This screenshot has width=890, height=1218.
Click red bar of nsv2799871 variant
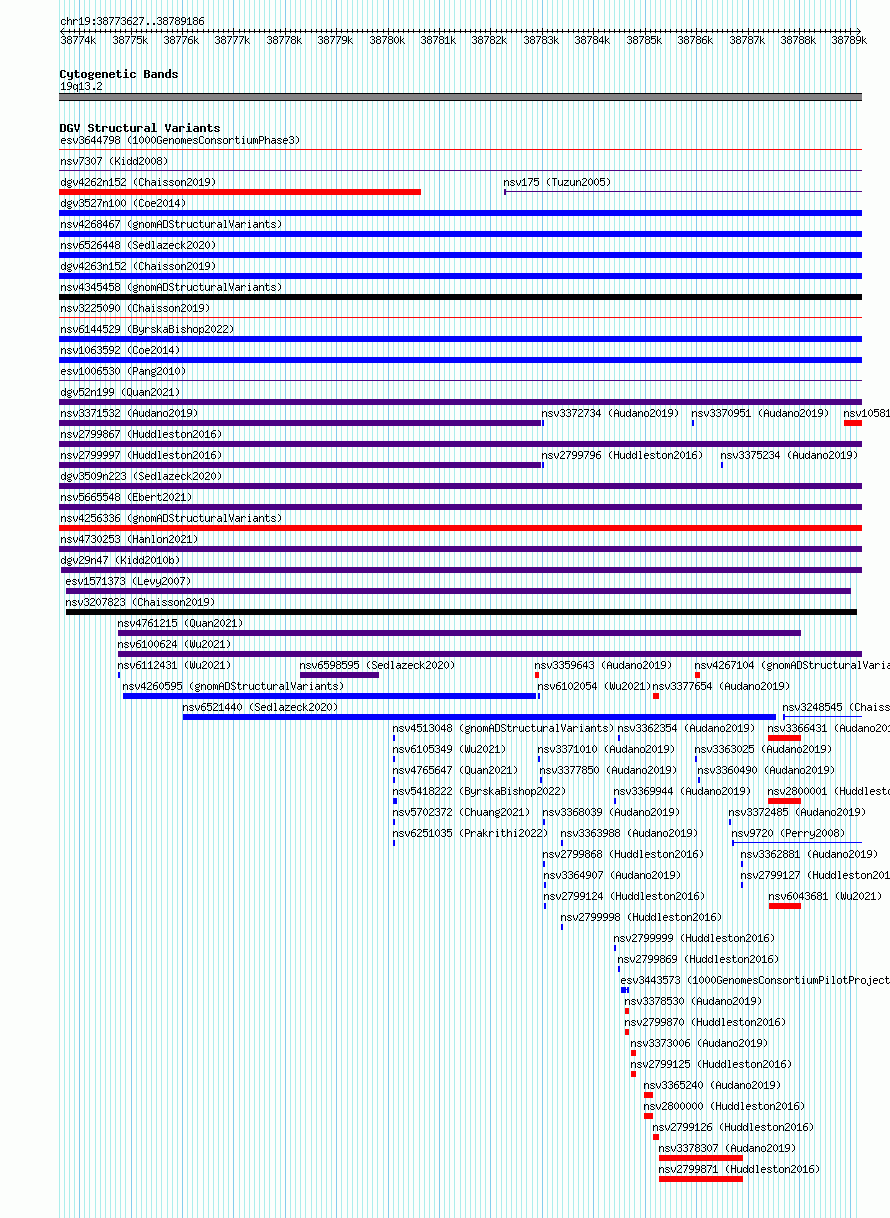point(701,1179)
